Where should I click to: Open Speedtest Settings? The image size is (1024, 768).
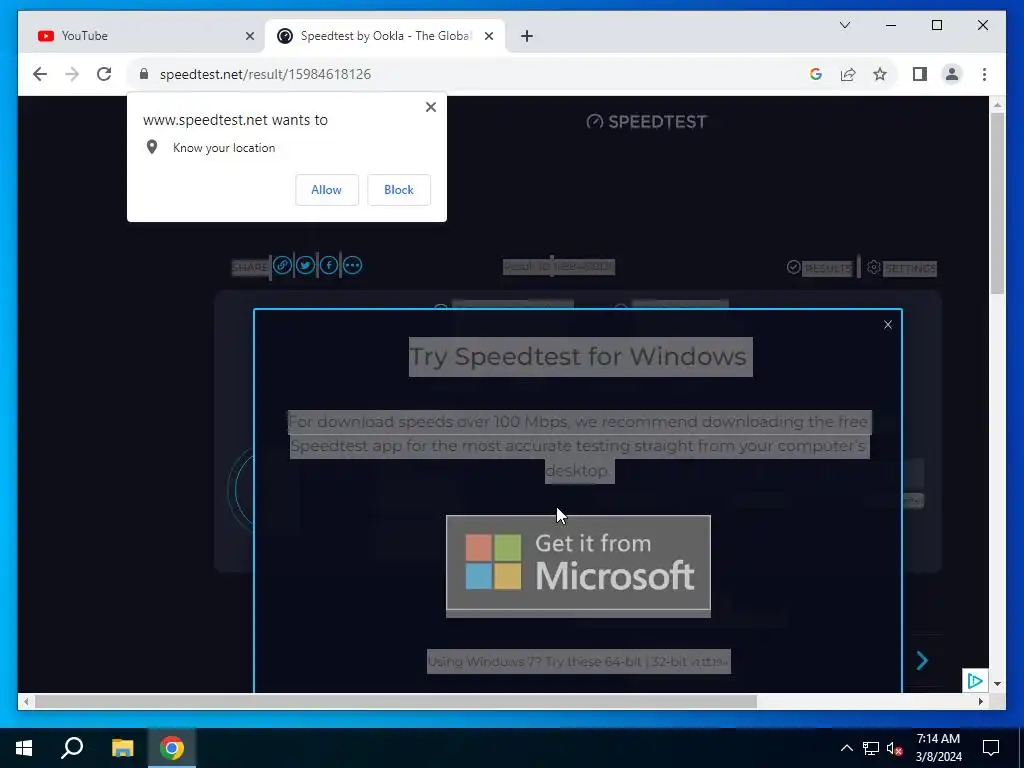point(902,268)
